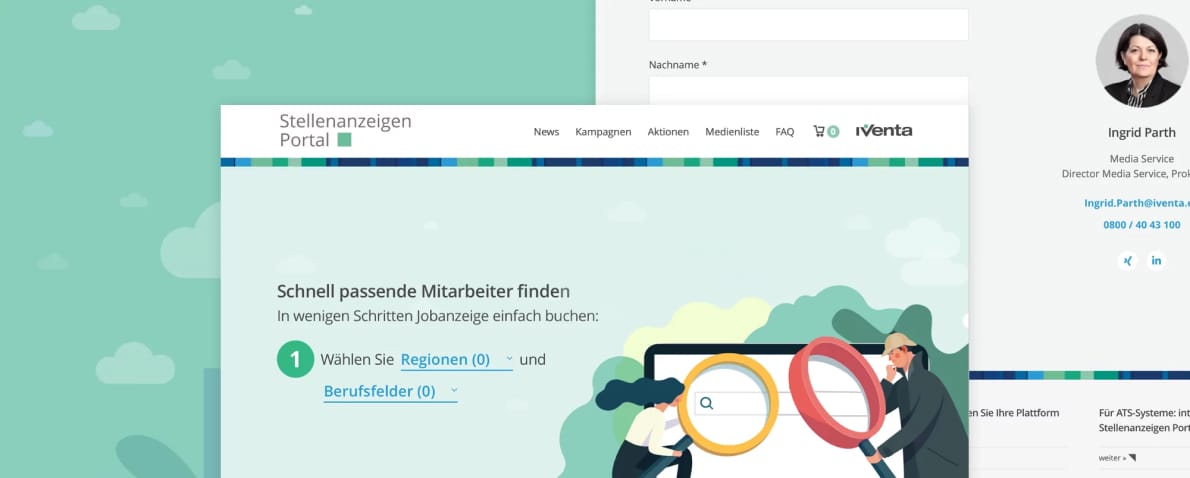Click the arrow icon beside weiter
The height and width of the screenshot is (478, 1190).
1132,458
